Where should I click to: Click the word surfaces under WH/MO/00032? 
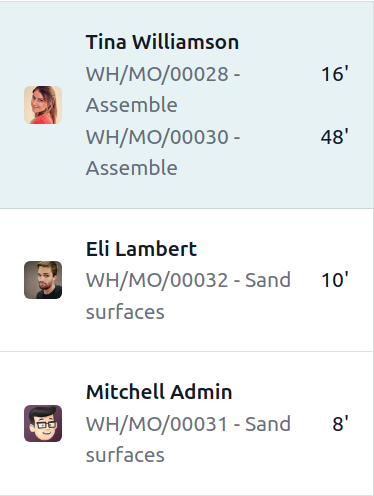click(x=125, y=312)
